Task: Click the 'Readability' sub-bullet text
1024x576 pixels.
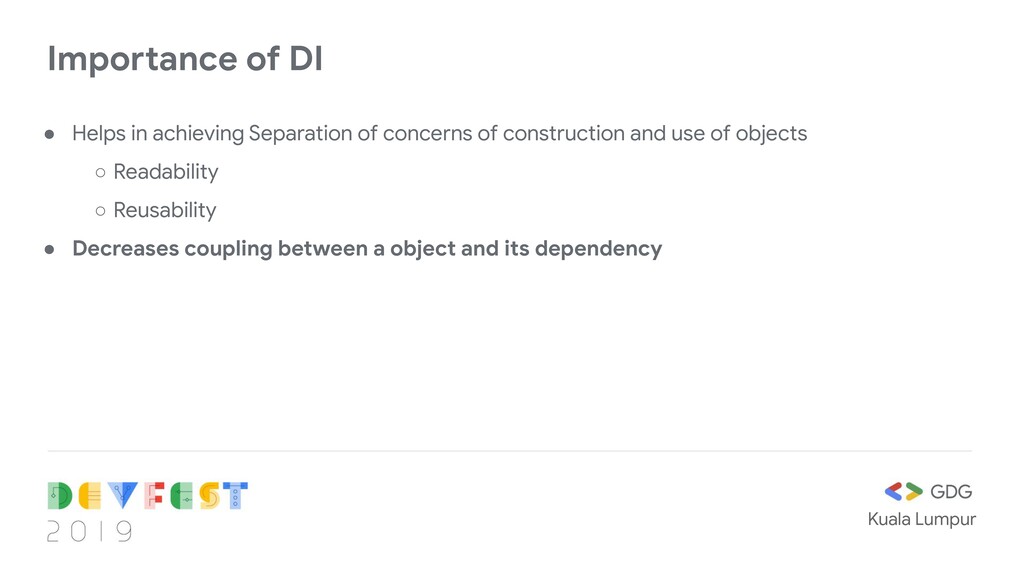Action: tap(166, 172)
